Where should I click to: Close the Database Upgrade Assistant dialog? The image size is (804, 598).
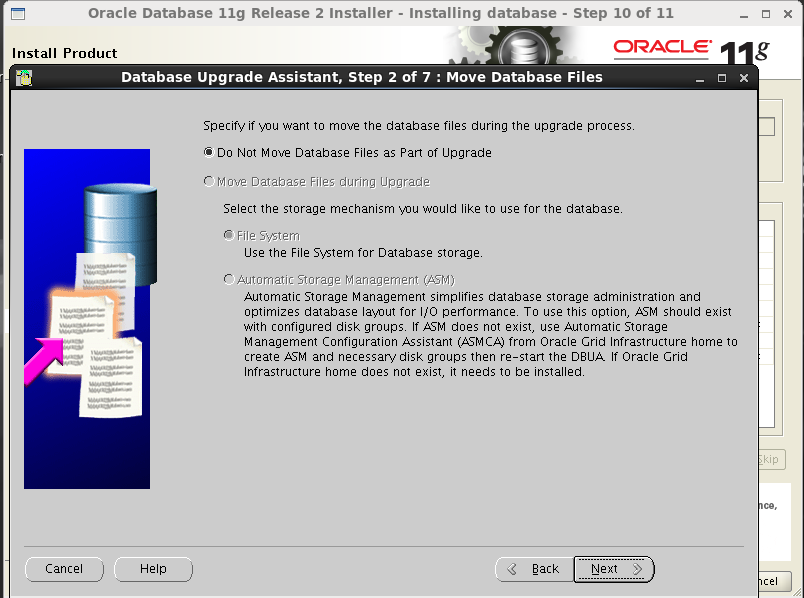click(744, 78)
